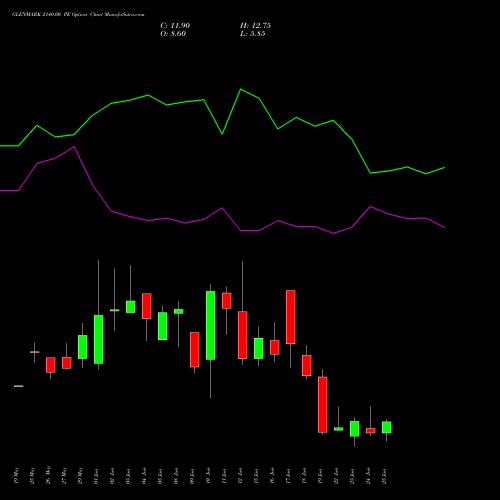The image size is (500, 500).
Task: Click the 16 Jun date label
Action: click(273, 476)
